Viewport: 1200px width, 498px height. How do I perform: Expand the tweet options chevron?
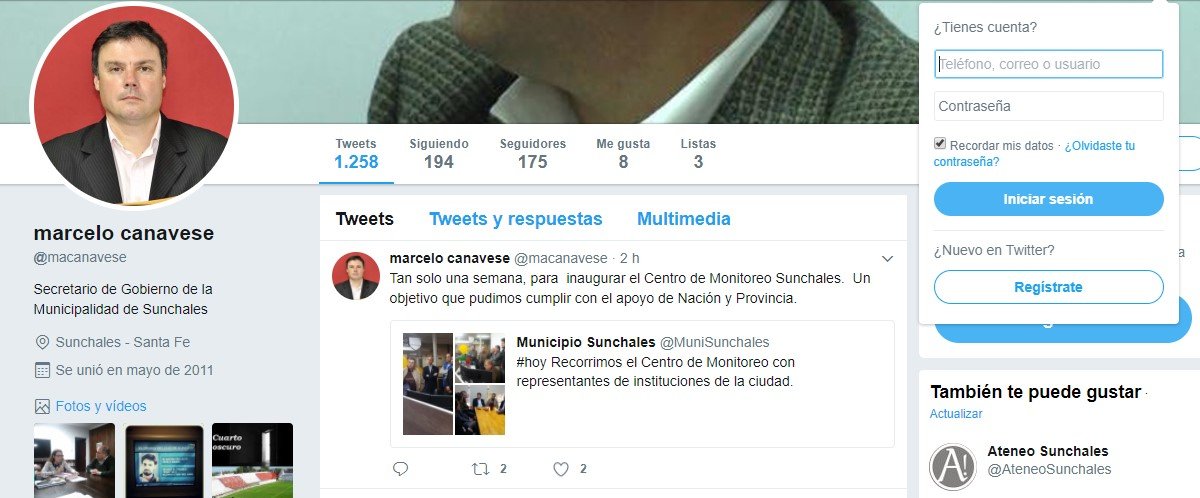tap(887, 259)
